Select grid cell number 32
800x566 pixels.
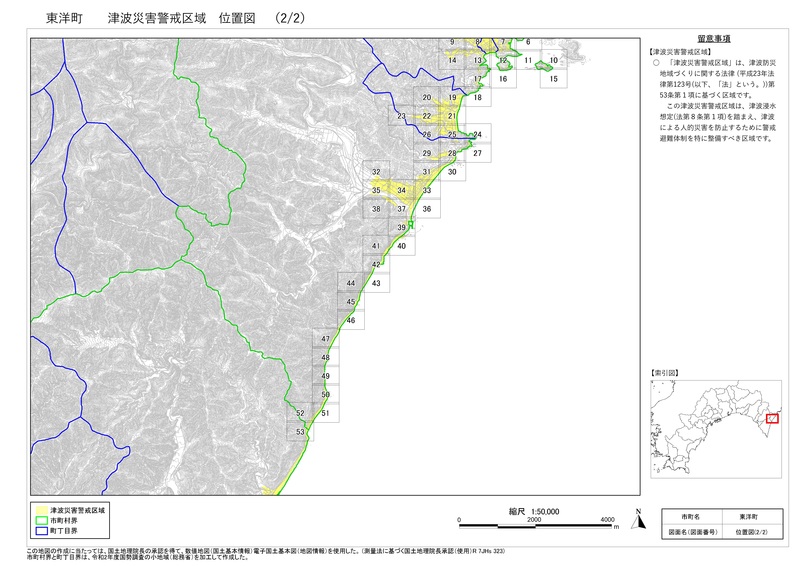coord(376,172)
